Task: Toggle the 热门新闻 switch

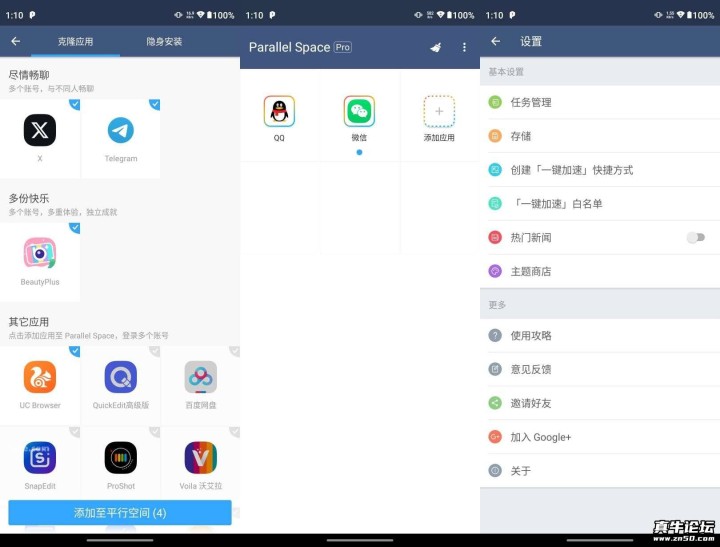Action: click(695, 238)
